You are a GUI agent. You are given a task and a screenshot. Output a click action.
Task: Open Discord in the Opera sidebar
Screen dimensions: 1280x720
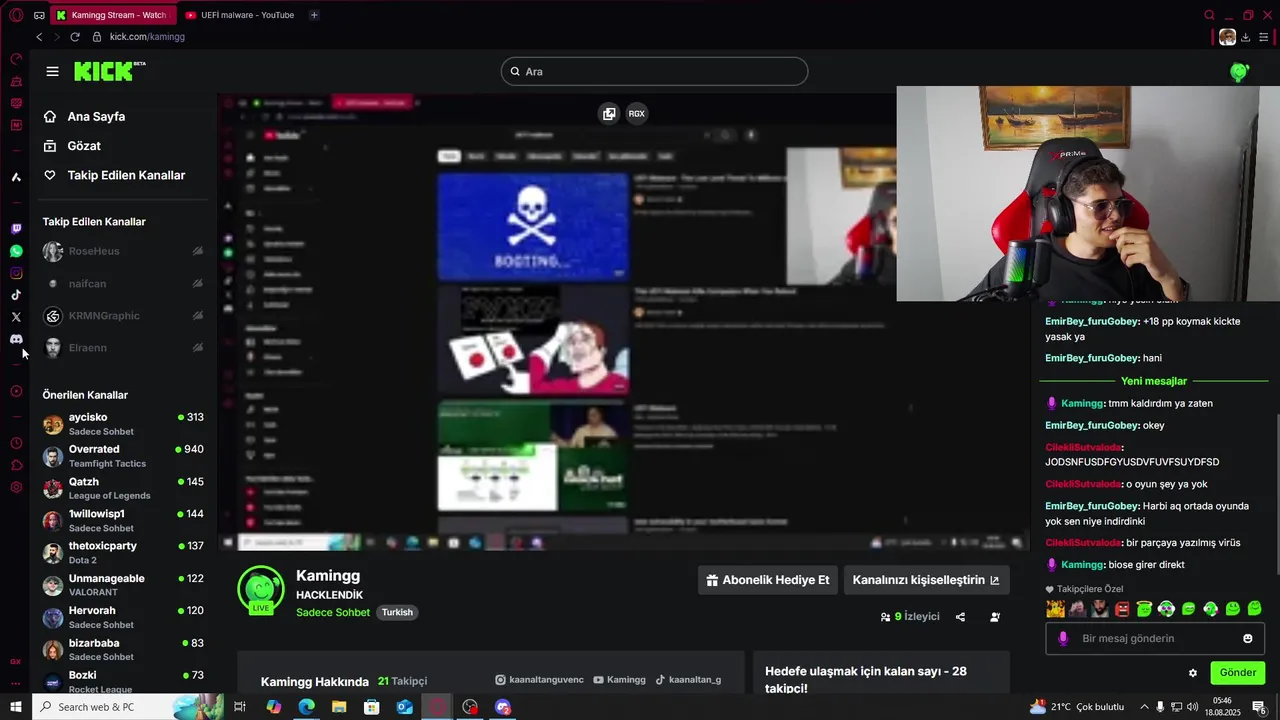pyautogui.click(x=16, y=339)
